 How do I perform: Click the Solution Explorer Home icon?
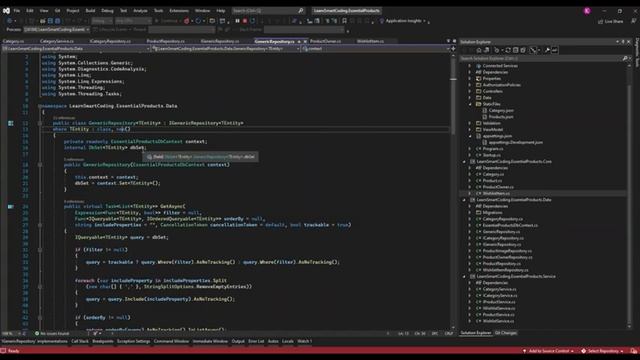pyautogui.click(x=479, y=50)
